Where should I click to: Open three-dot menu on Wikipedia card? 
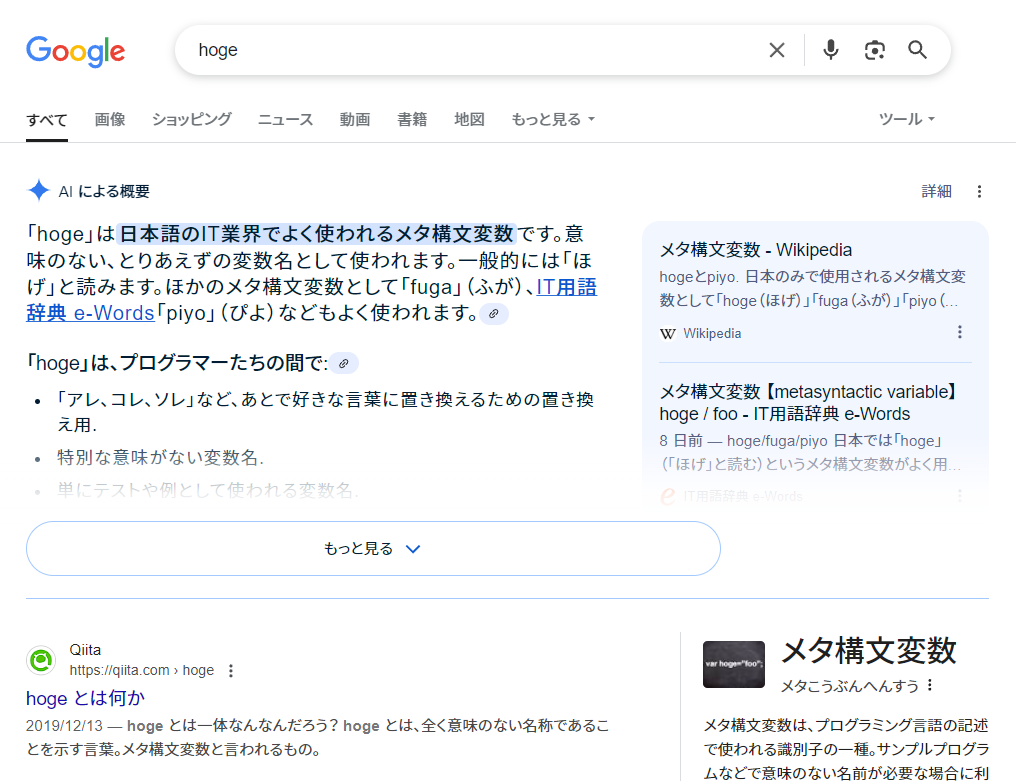[960, 332]
